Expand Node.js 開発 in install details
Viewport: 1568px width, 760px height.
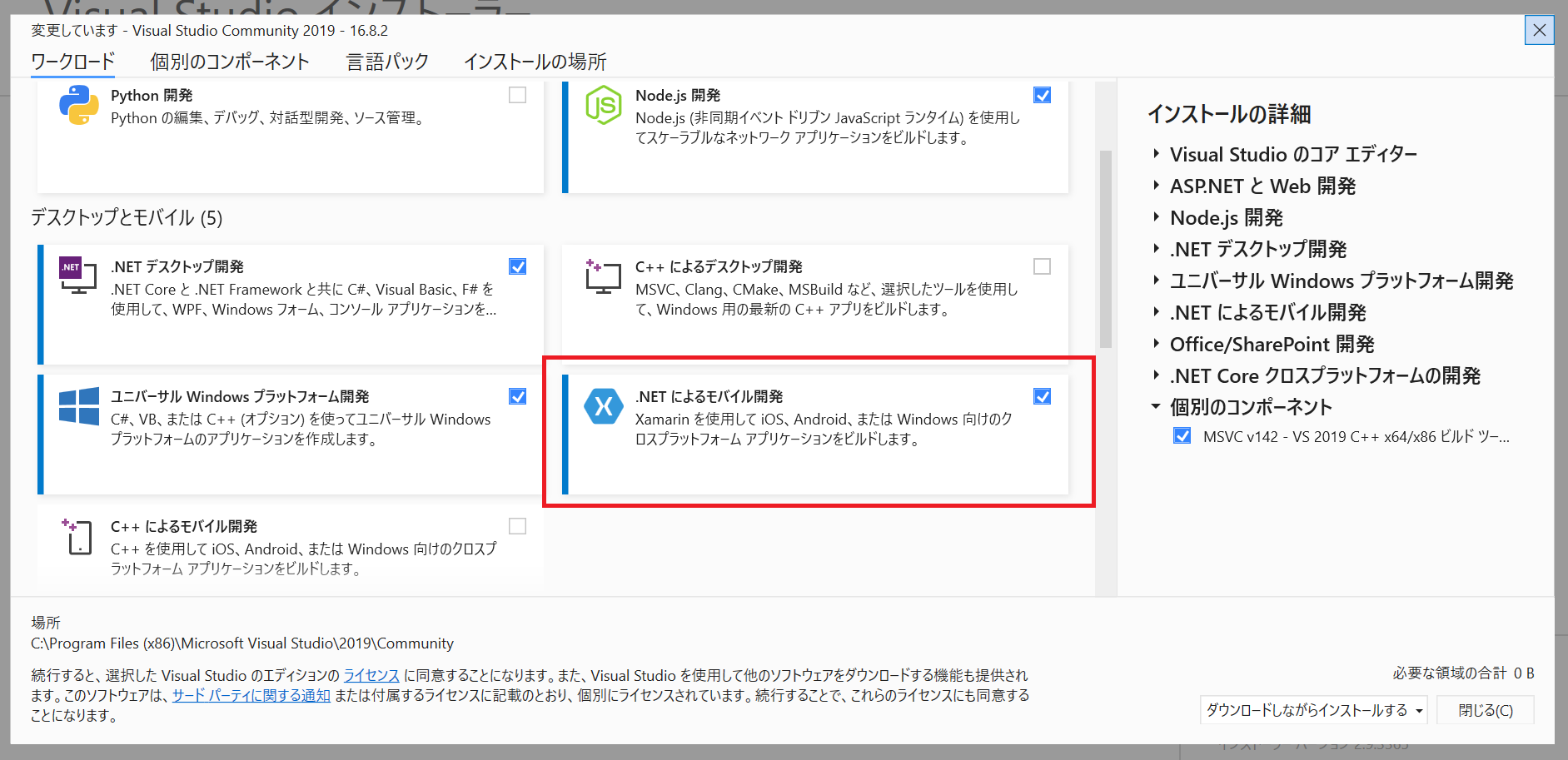tap(1156, 217)
